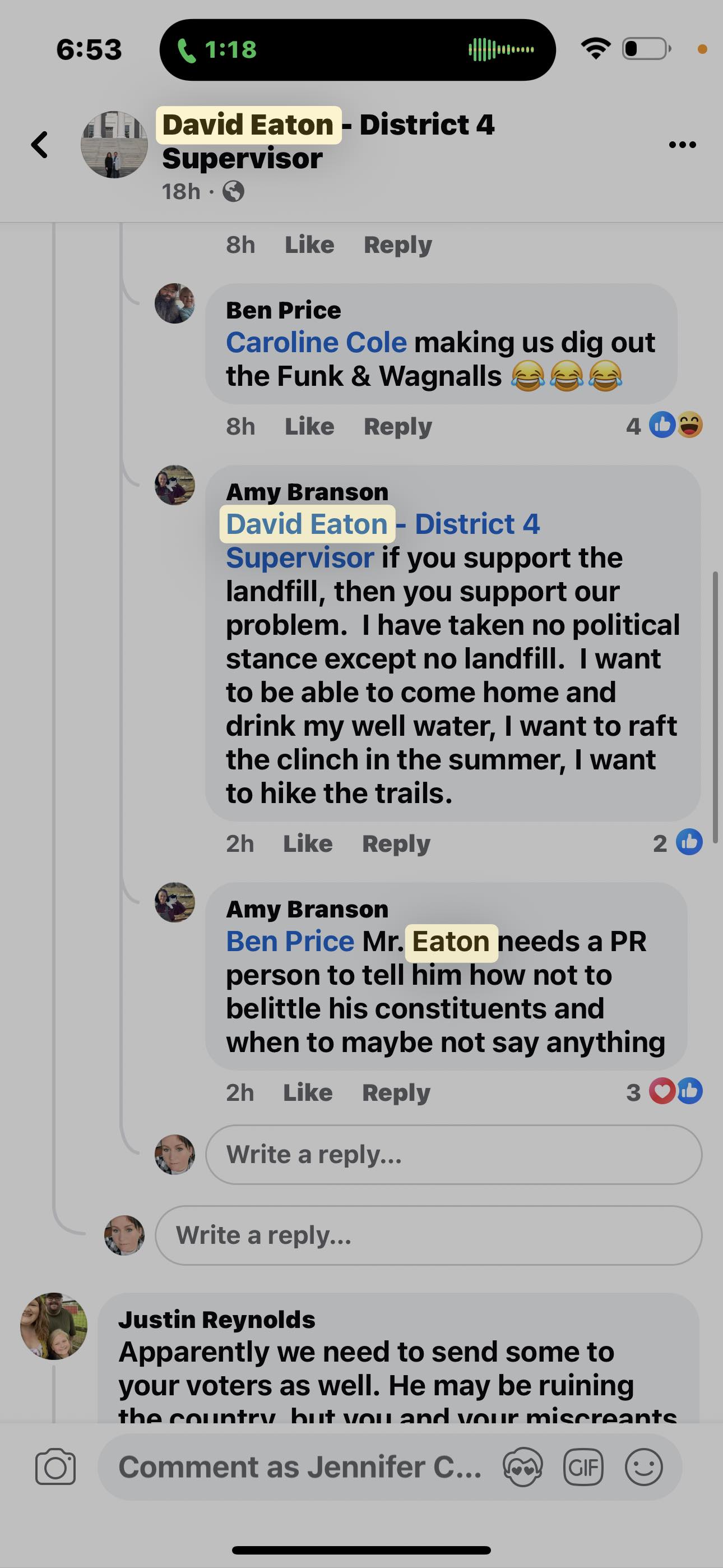View reactions on Ben Price's comment
723x1568 pixels.
(675, 425)
